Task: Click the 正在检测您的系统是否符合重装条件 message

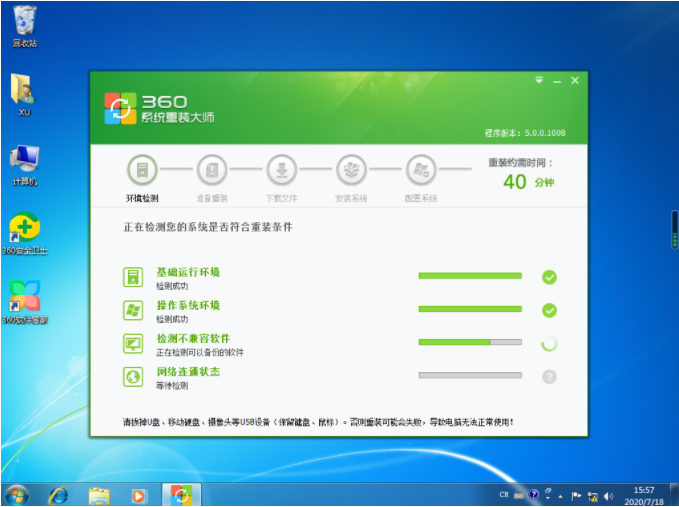Action: coord(208,227)
